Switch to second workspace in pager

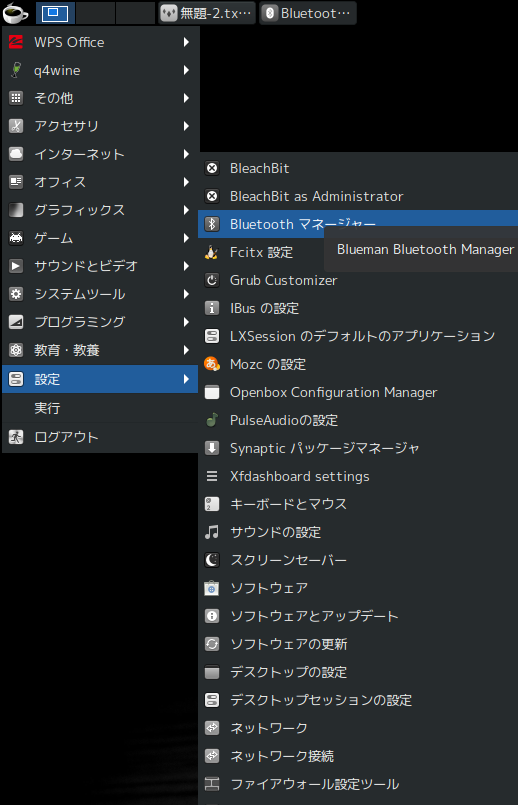[95, 13]
